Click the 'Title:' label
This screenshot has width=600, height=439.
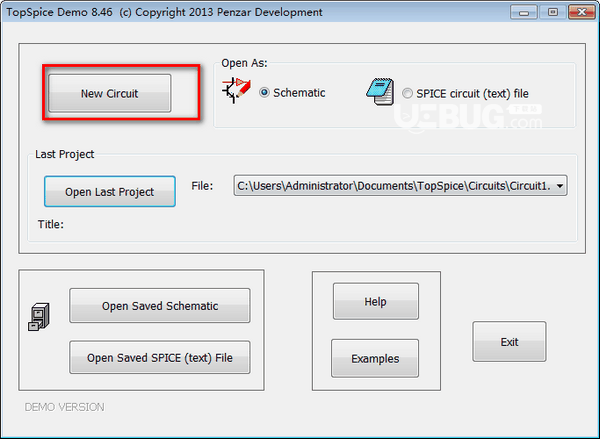[51, 224]
